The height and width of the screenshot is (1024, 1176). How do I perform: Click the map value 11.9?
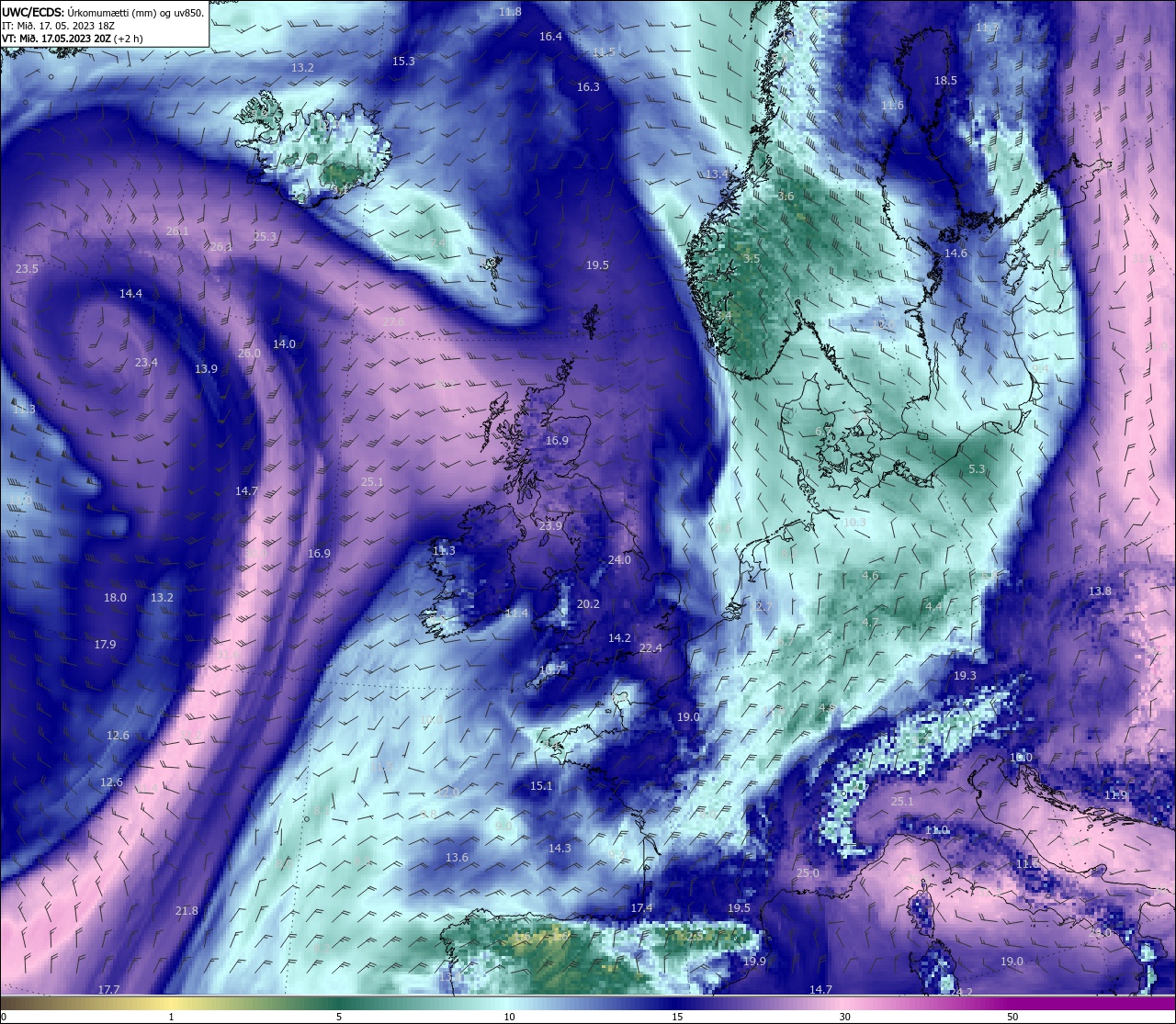point(1115,795)
